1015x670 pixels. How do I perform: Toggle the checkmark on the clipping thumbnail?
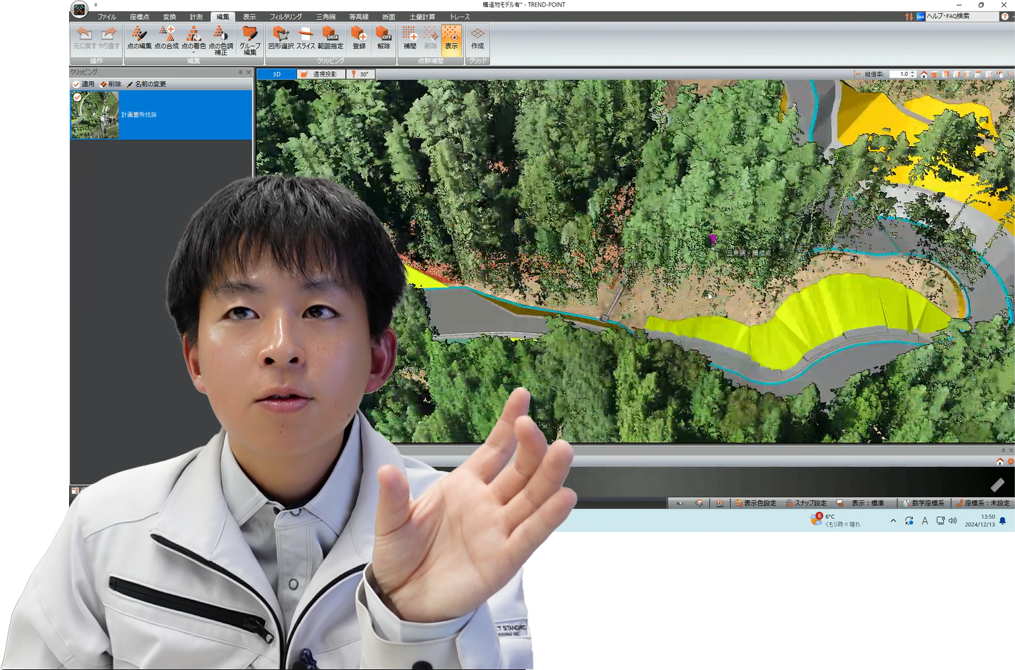pos(77,97)
